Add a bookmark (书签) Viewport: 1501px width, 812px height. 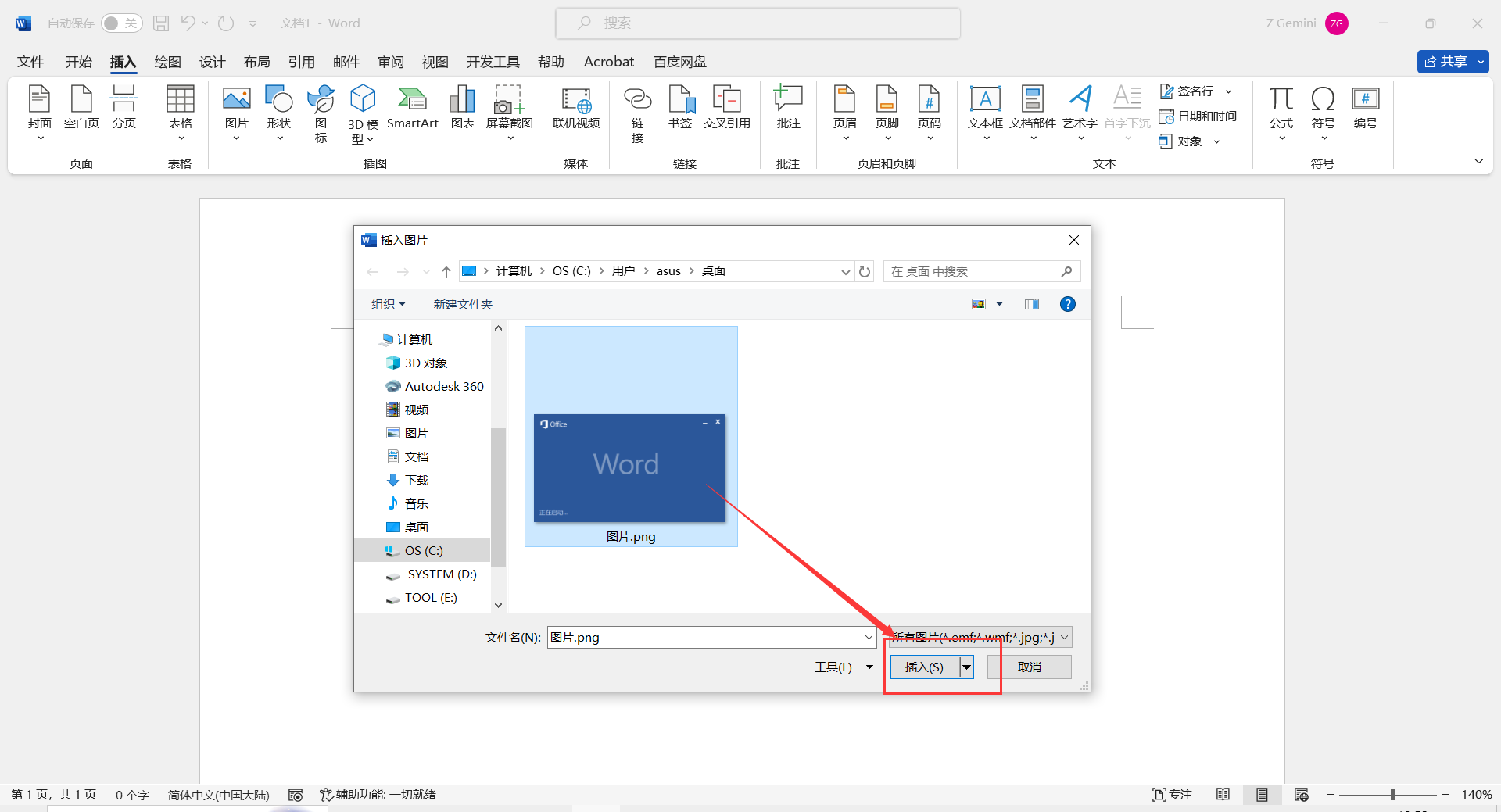pos(680,107)
